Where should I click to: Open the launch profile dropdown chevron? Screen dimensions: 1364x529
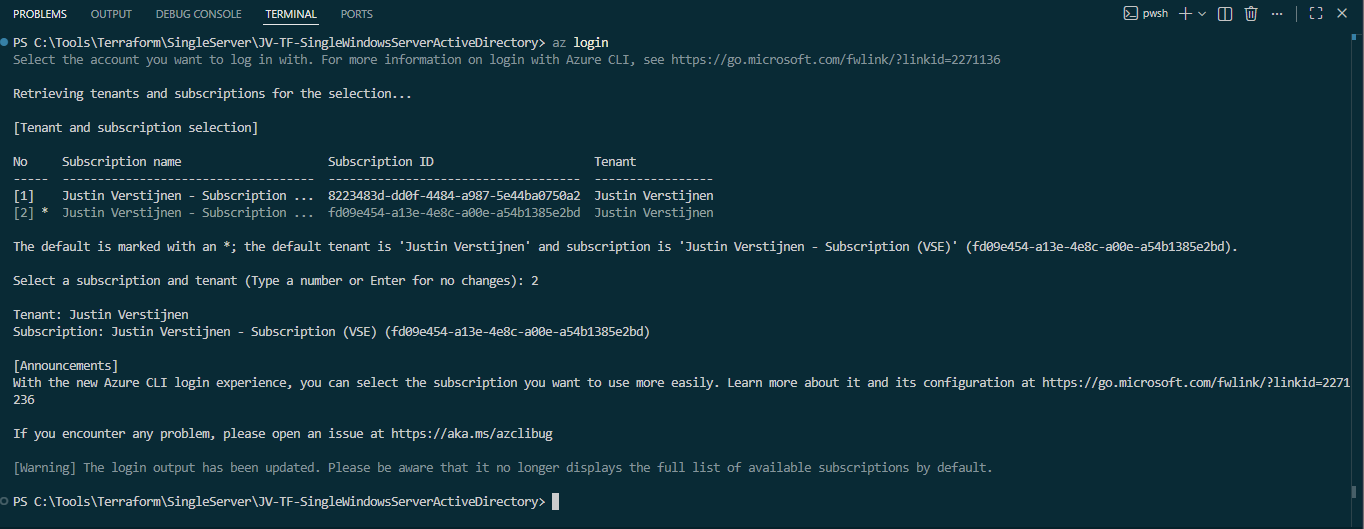[x=1202, y=14]
